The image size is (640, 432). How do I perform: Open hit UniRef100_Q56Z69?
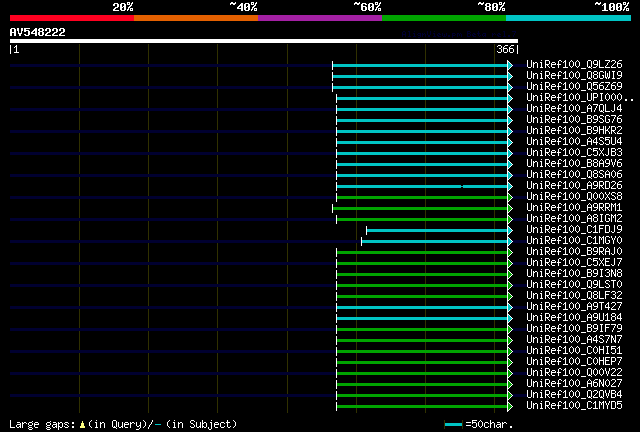[574, 86]
